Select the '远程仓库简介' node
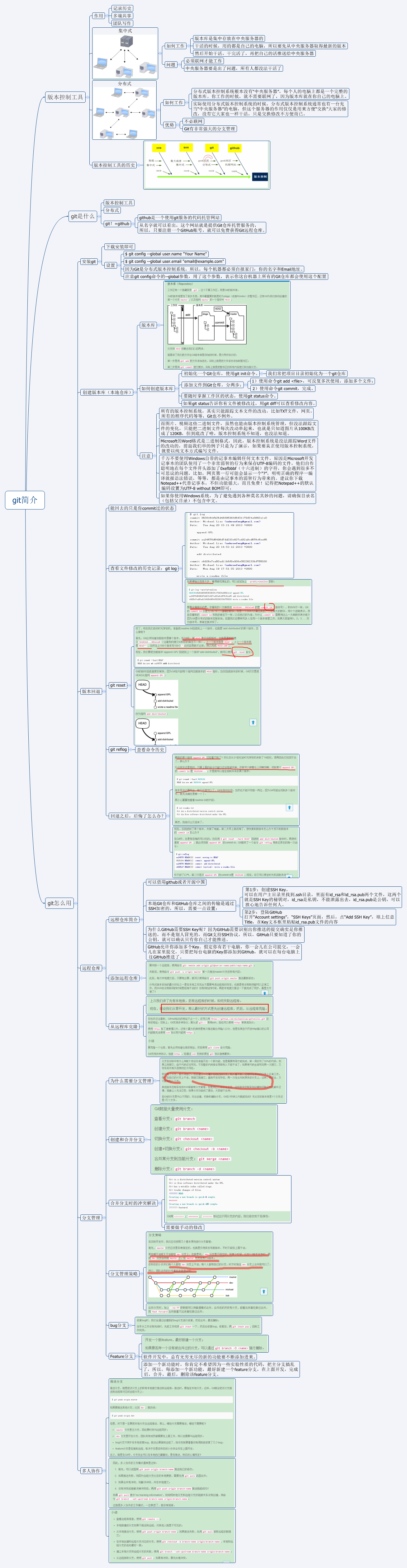407x1568 pixels. pyautogui.click(x=124, y=920)
